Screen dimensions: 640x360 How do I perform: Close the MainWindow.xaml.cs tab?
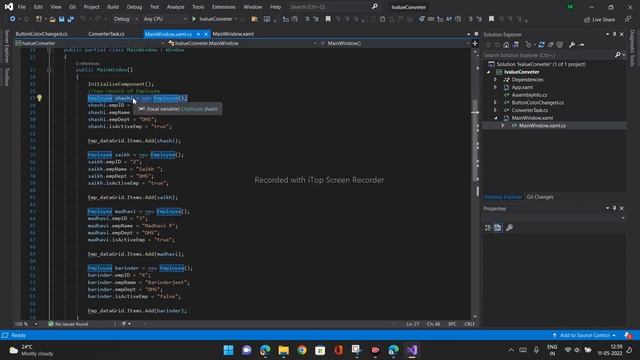point(206,34)
